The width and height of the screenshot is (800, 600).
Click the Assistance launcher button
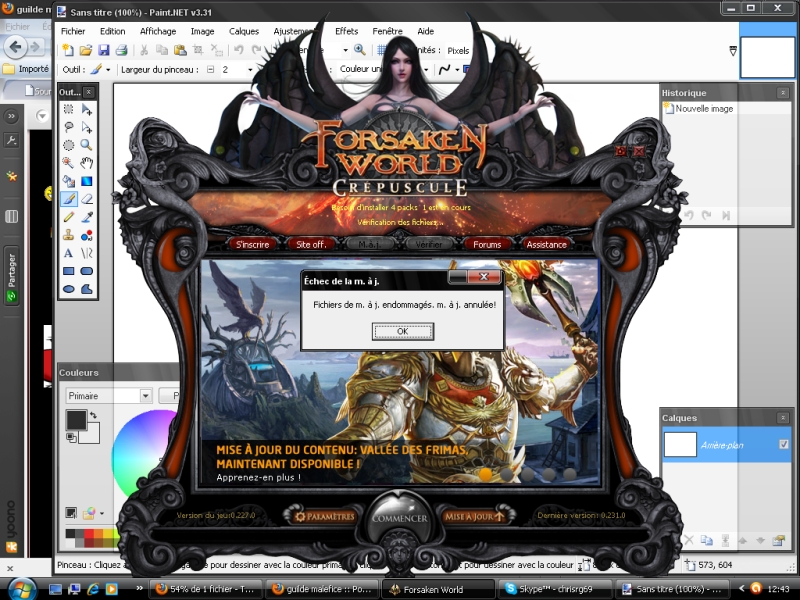point(546,244)
